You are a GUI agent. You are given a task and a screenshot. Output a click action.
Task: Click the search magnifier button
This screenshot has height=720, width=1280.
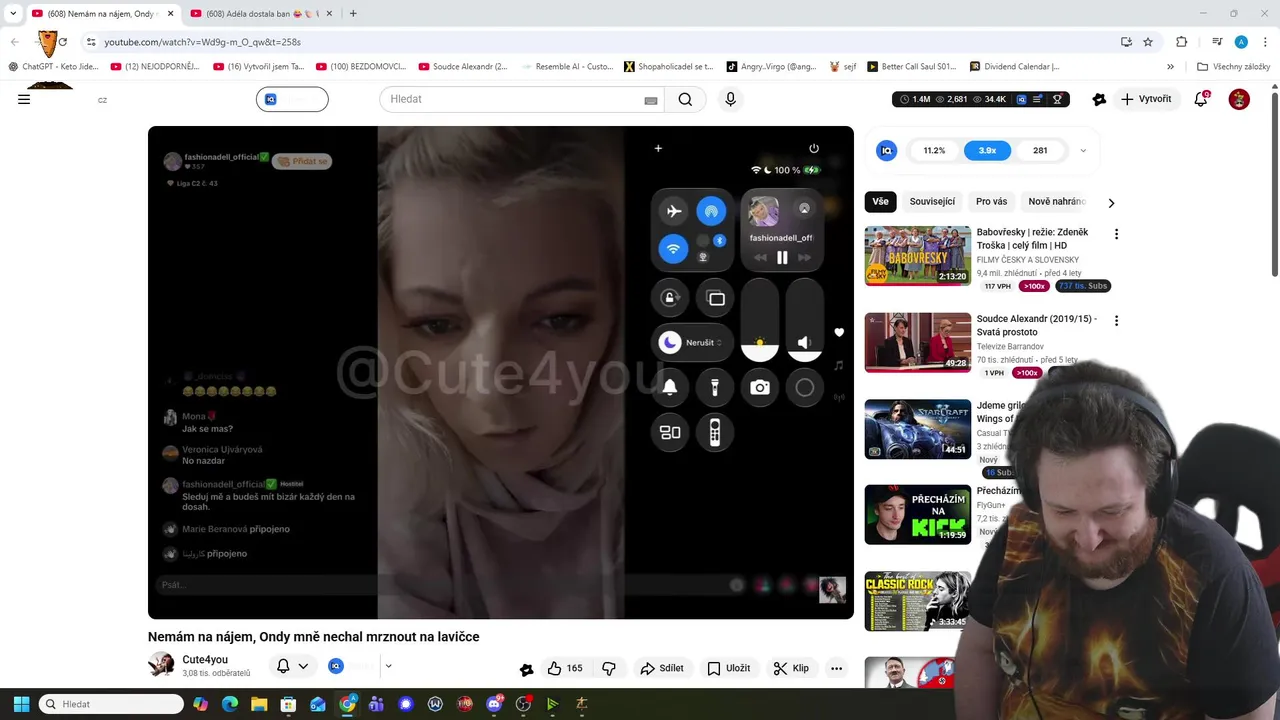(x=685, y=99)
